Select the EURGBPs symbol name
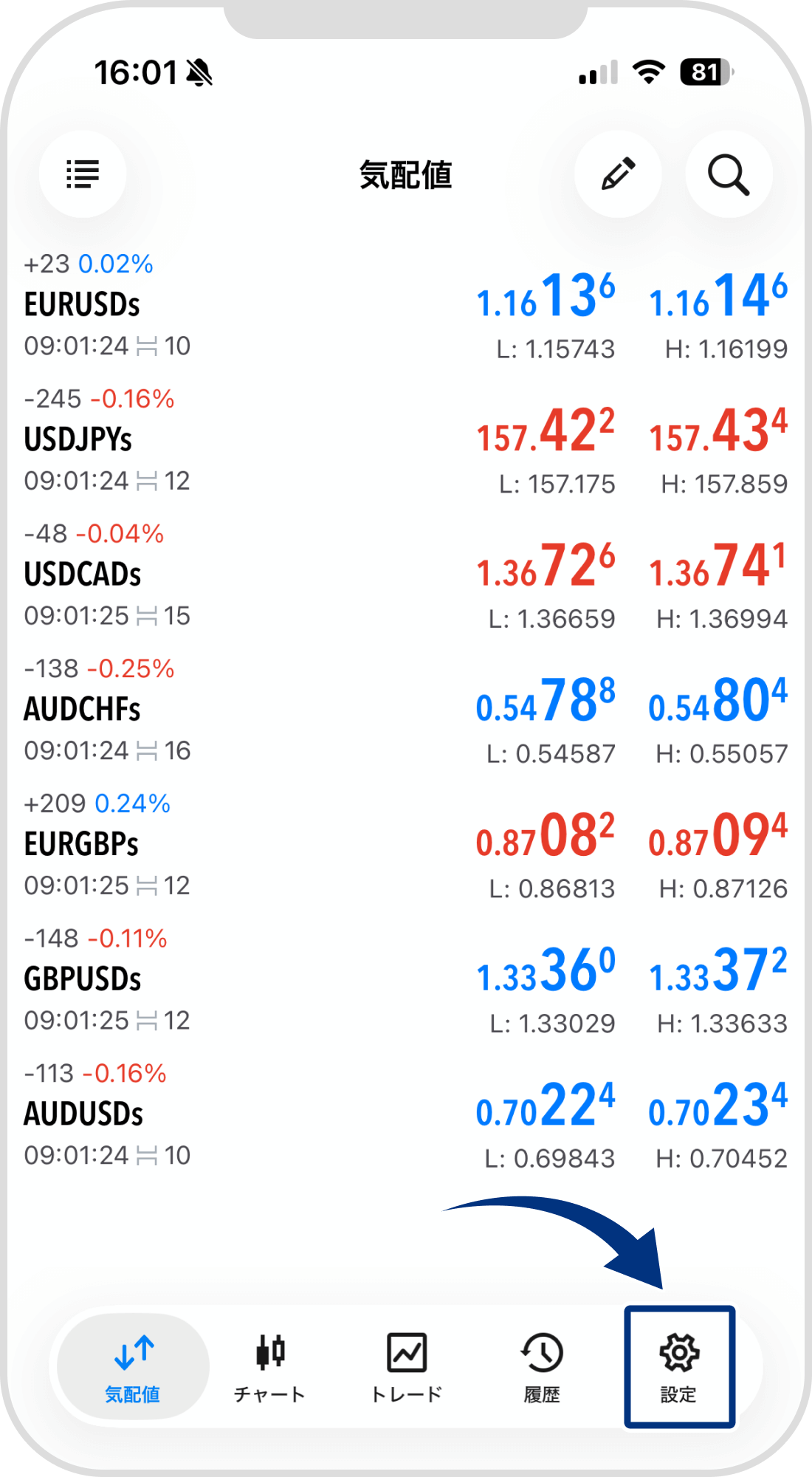This screenshot has height=1477, width=812. click(x=81, y=844)
